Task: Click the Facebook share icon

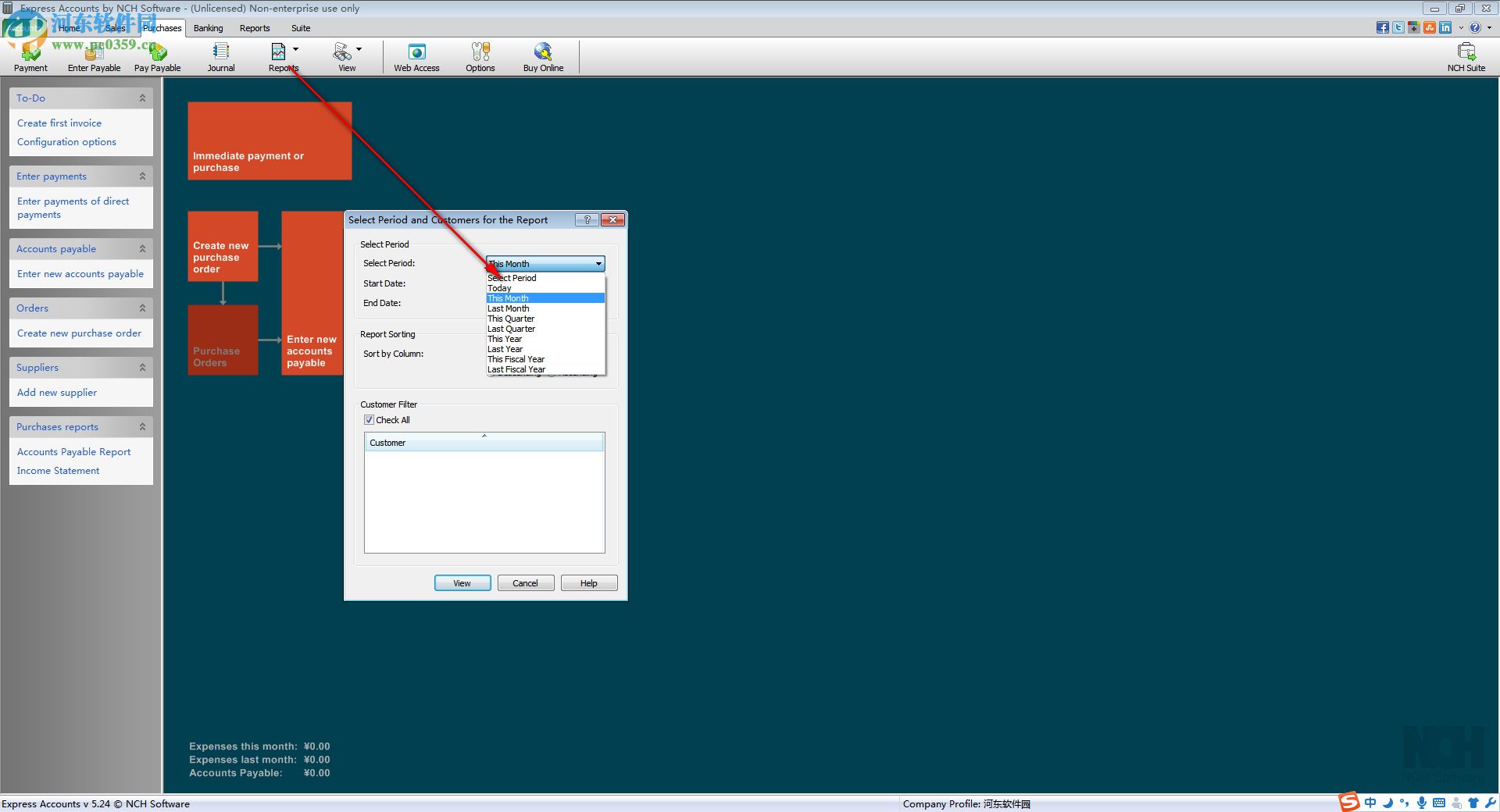Action: tap(1383, 27)
